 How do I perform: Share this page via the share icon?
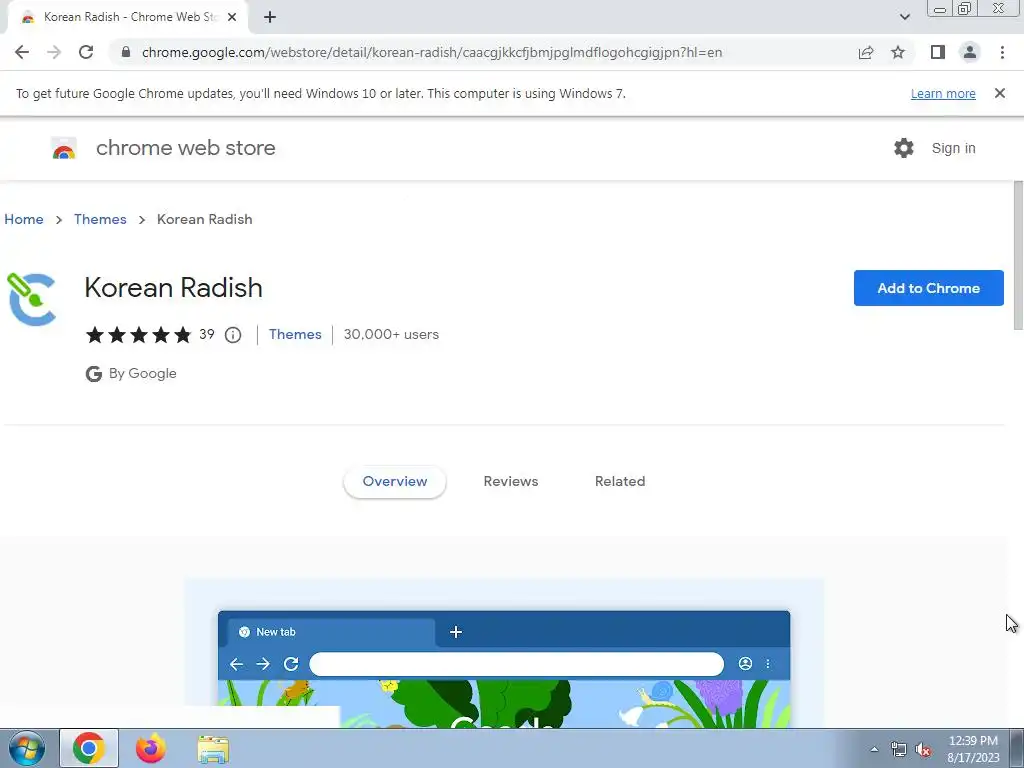(866, 52)
